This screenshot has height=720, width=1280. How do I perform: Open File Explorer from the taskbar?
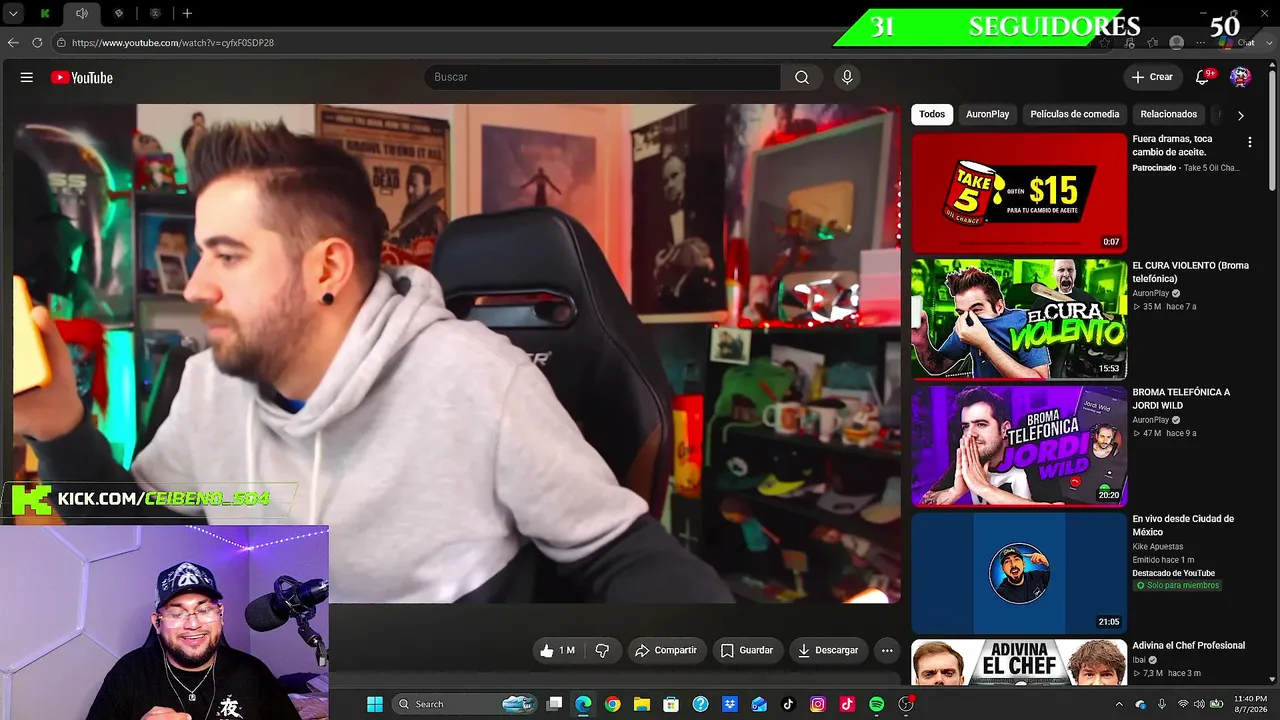pos(642,704)
